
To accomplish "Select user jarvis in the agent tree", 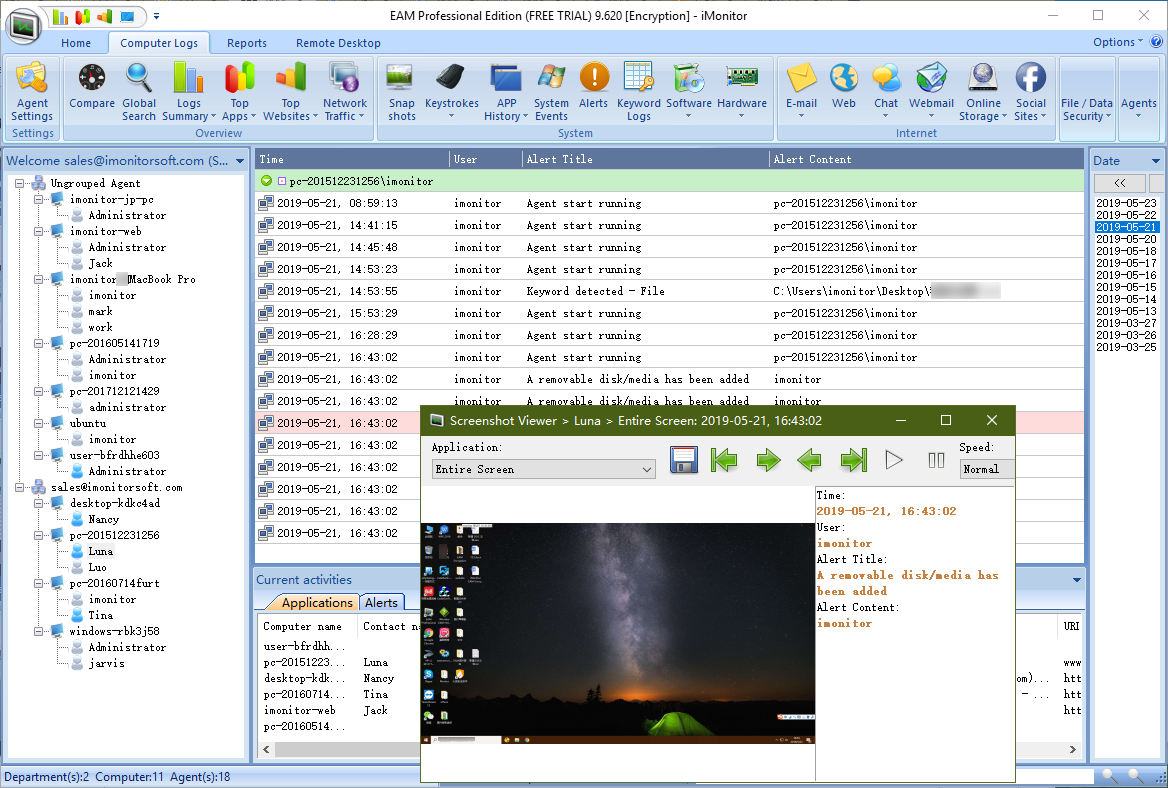I will click(107, 663).
